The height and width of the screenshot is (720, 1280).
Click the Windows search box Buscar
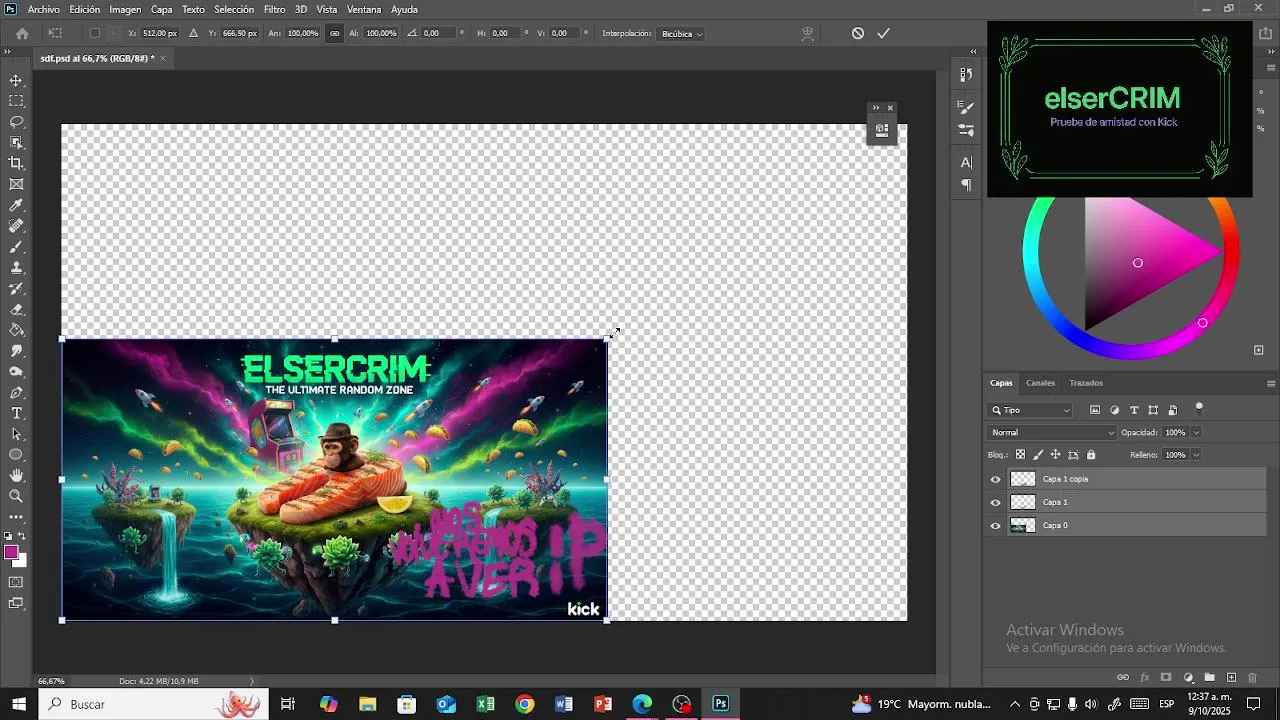(153, 704)
